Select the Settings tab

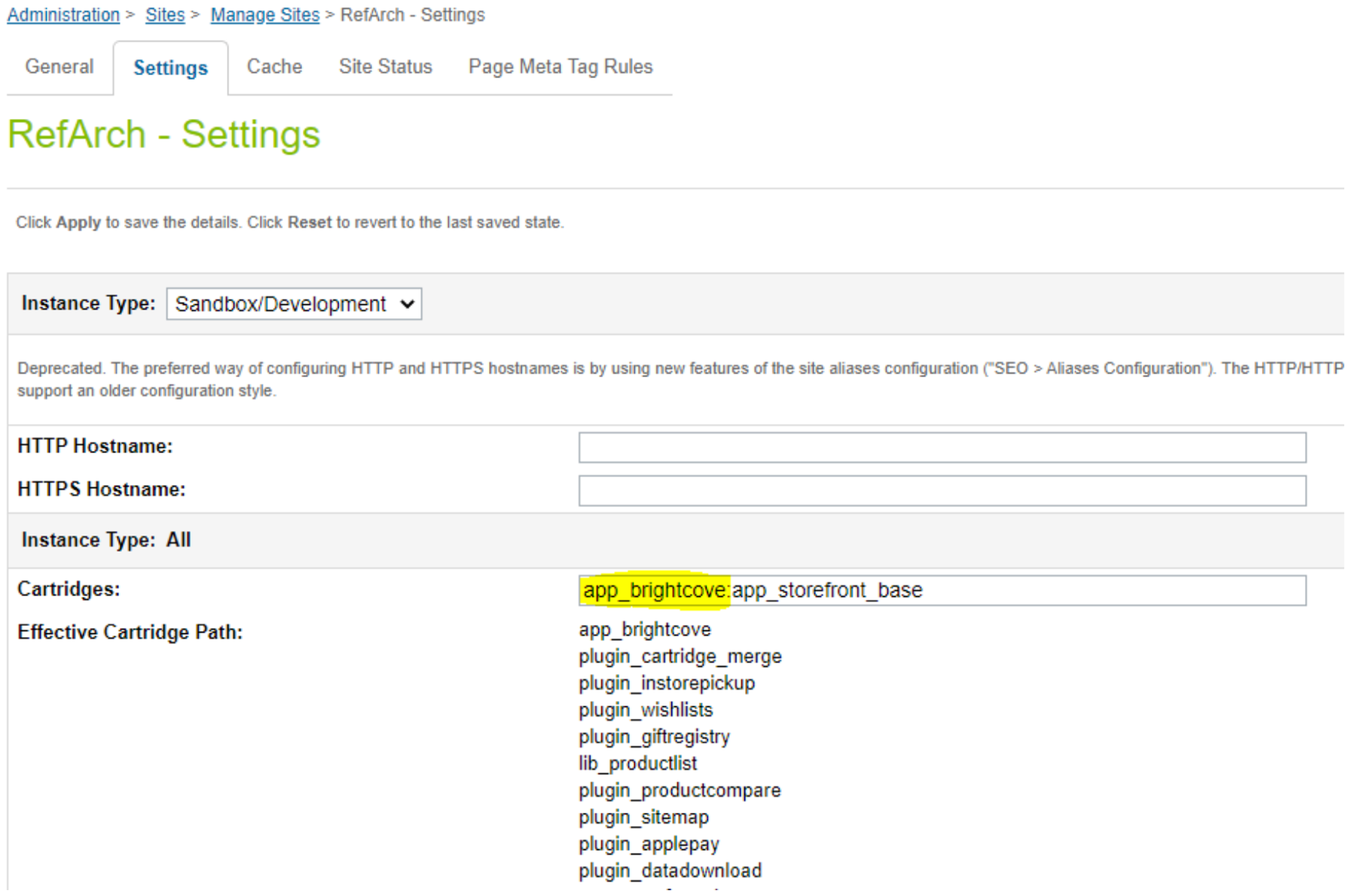170,69
